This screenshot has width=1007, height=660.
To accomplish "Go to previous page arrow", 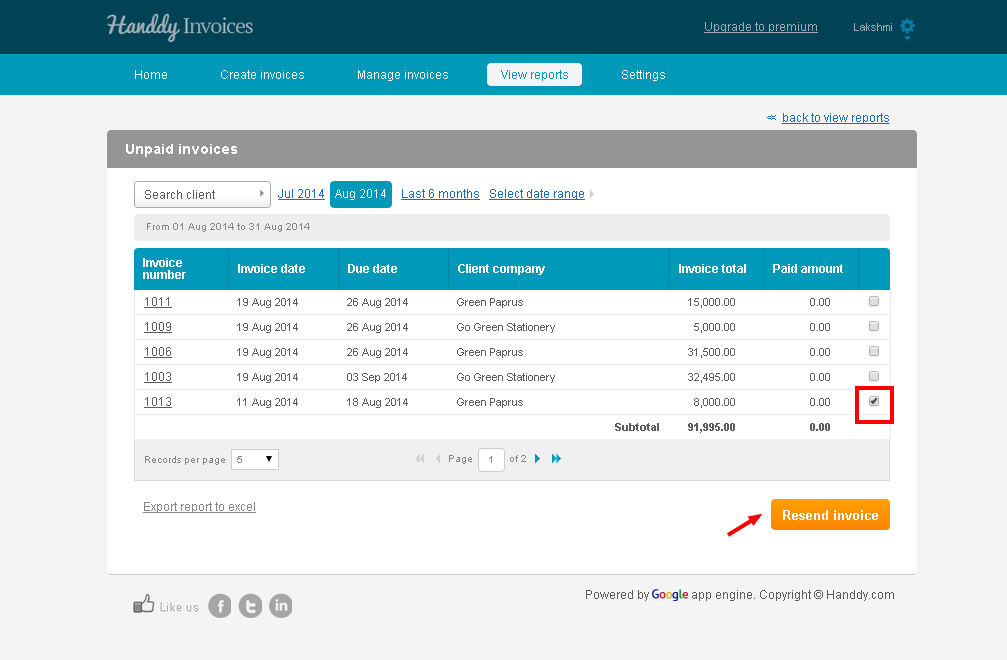I will (x=438, y=458).
